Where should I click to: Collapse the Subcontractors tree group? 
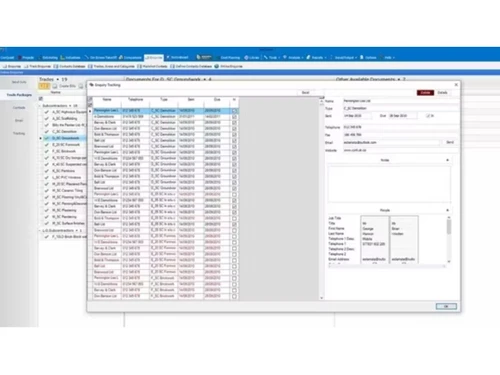coord(40,106)
